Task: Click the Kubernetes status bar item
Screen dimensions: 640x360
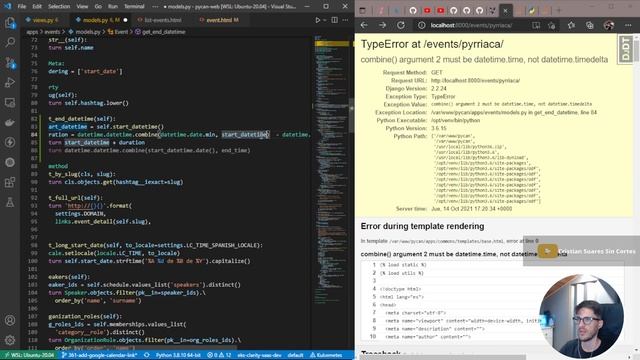Action: (x=326, y=356)
